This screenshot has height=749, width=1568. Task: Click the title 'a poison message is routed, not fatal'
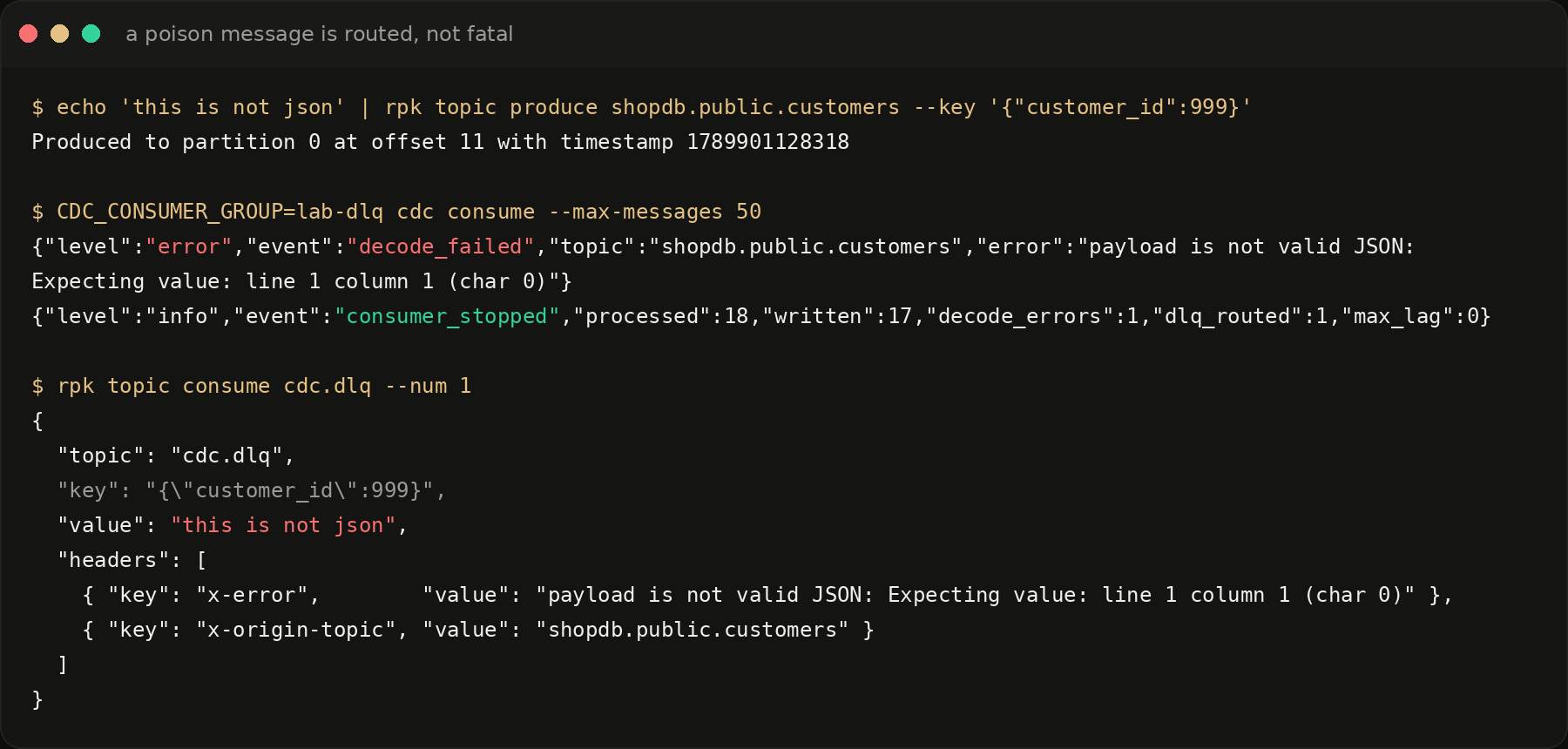[x=319, y=34]
